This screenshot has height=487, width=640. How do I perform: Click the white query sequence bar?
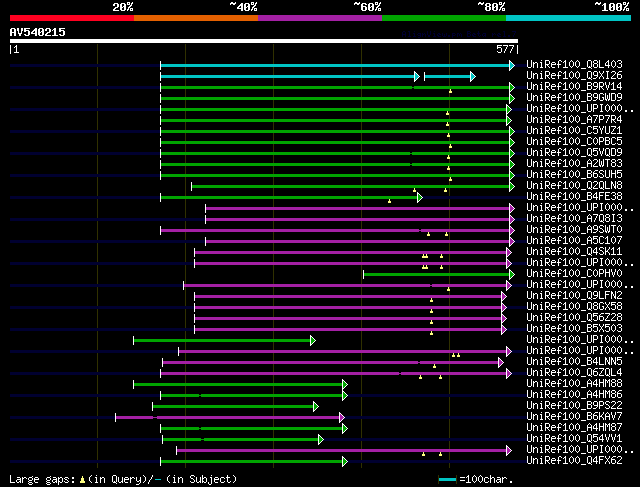(264, 41)
